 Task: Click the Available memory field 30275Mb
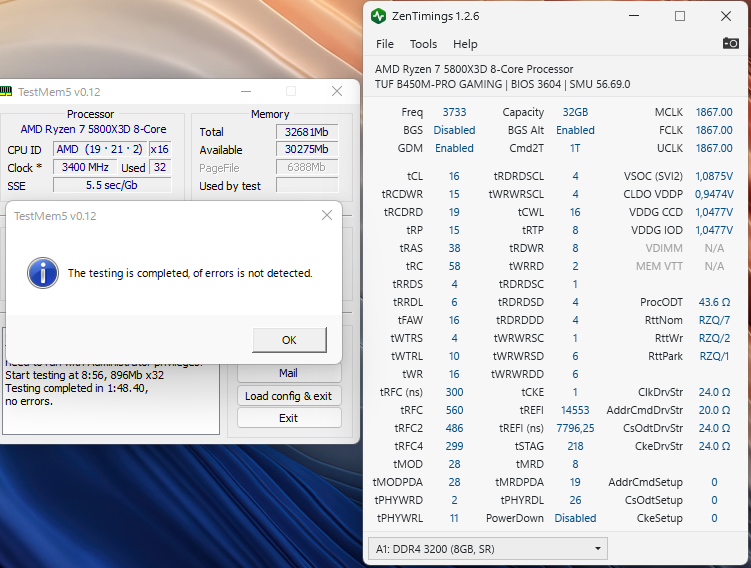(307, 149)
